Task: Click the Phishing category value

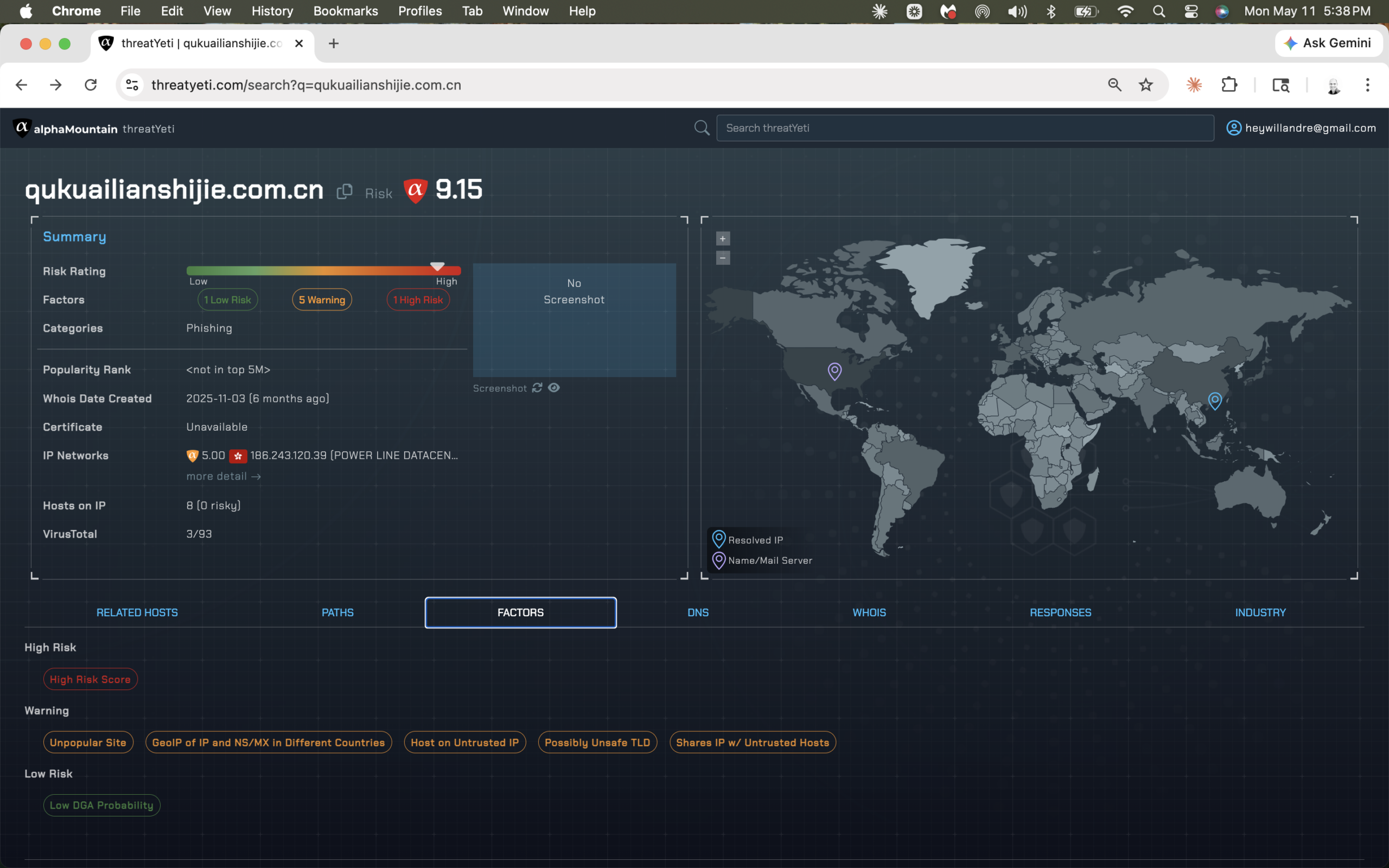Action: 209,328
